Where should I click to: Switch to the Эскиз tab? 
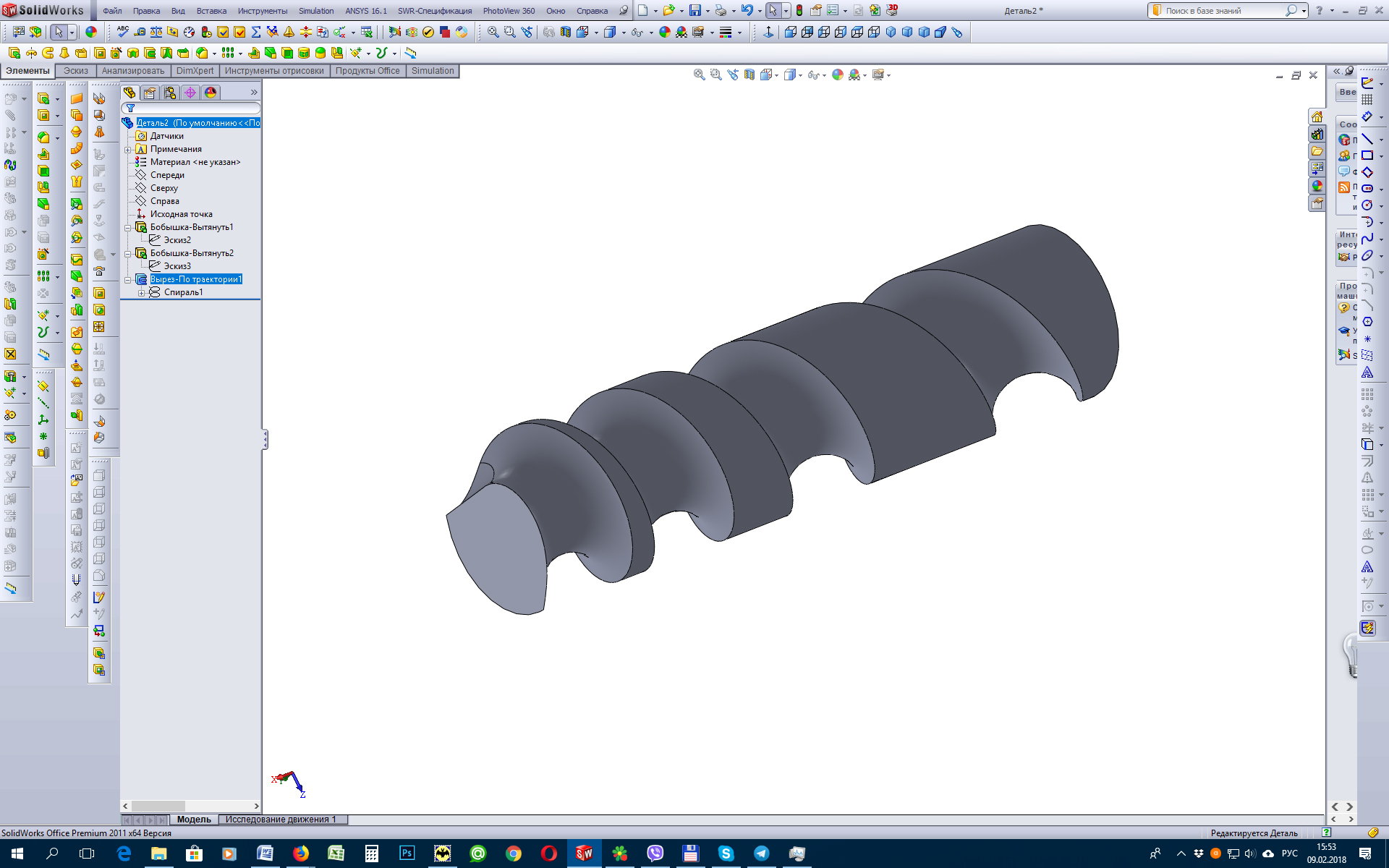(75, 71)
